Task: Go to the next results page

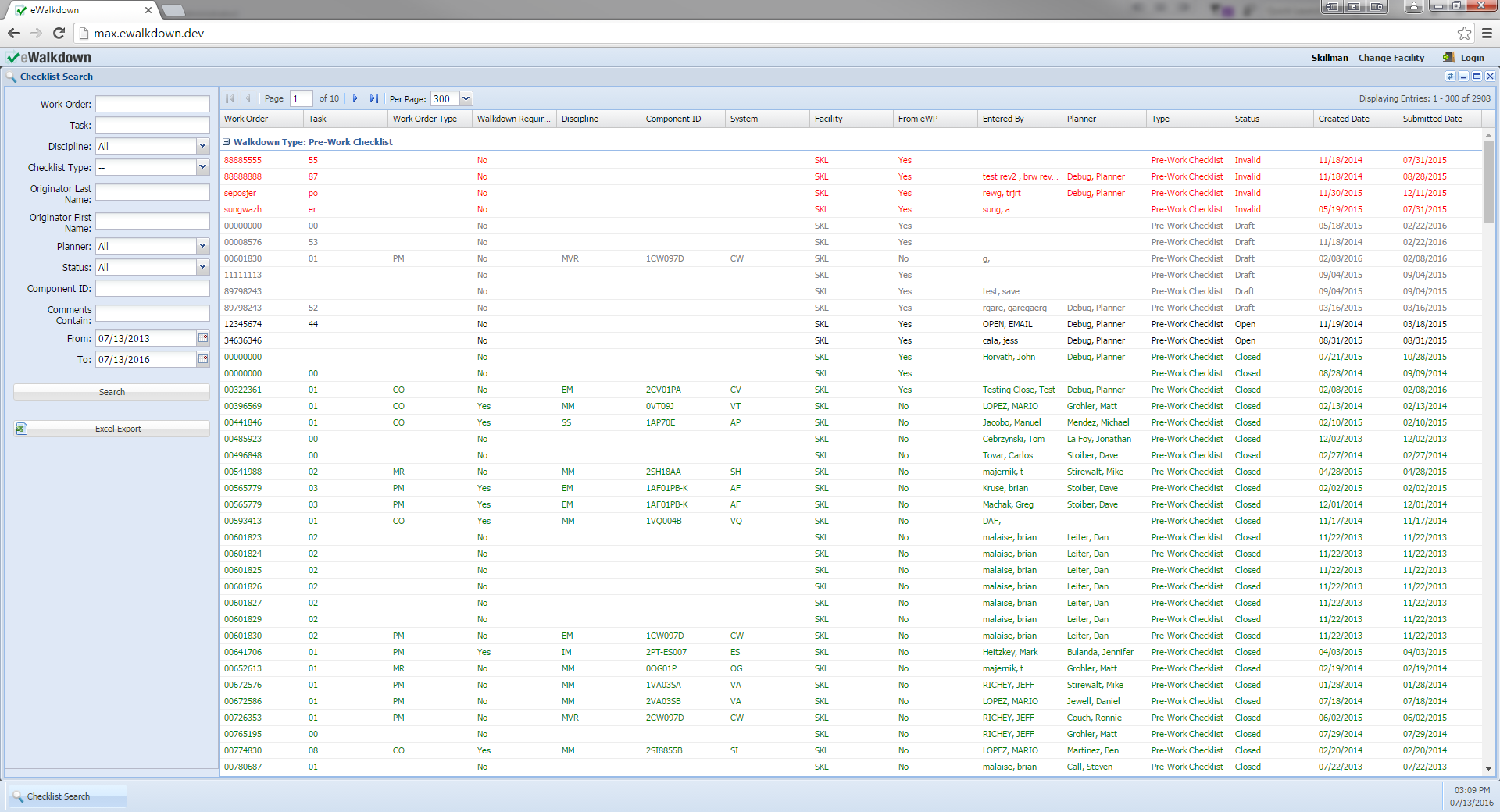Action: tap(355, 98)
